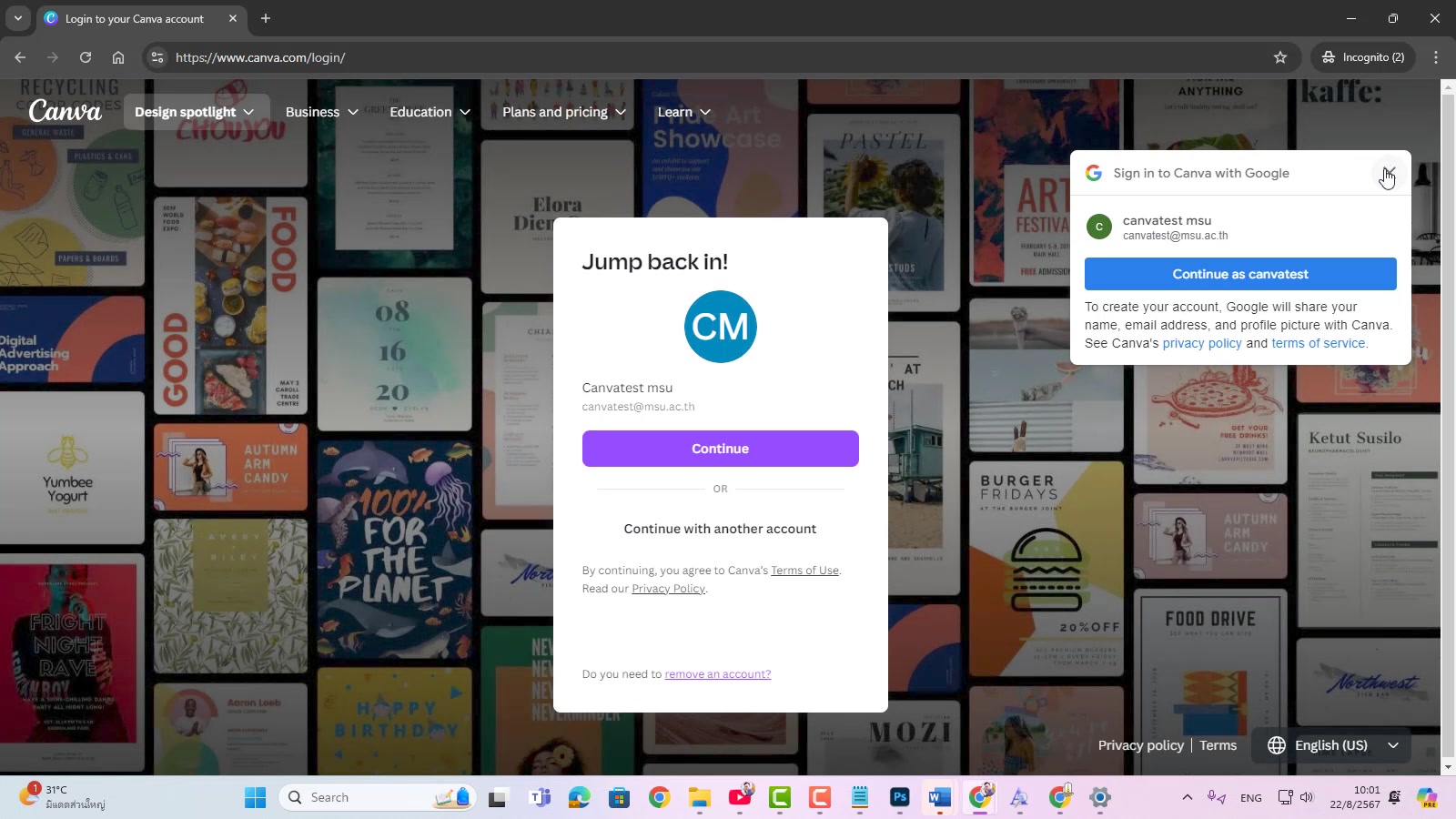Open the volume control in tray
1456x819 pixels.
1307,798
